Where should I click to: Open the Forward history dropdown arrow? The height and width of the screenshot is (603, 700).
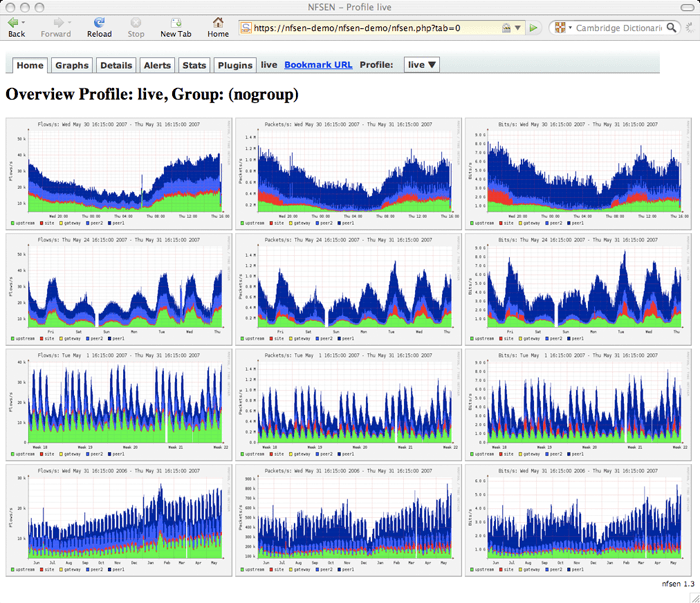(69, 22)
